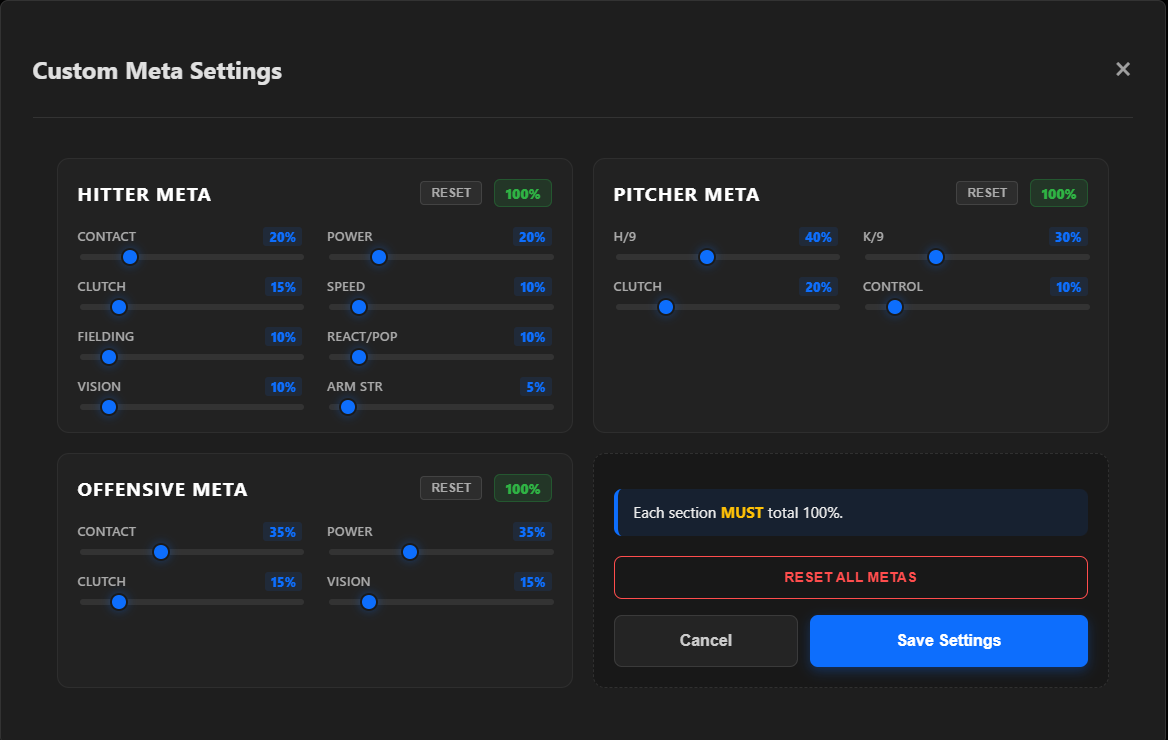Click the Offensive Meta Vision slider handle
This screenshot has height=740, width=1168.
tap(369, 602)
